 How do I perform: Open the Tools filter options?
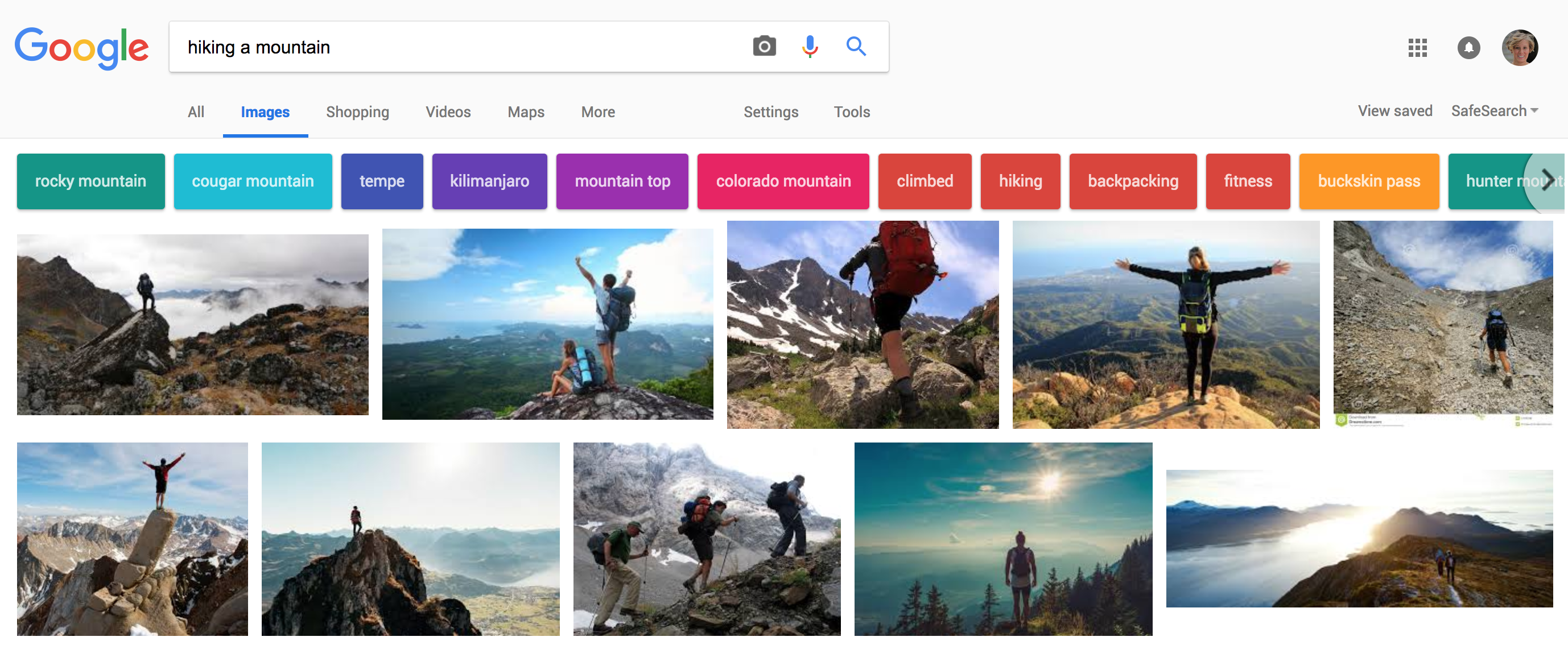[851, 112]
